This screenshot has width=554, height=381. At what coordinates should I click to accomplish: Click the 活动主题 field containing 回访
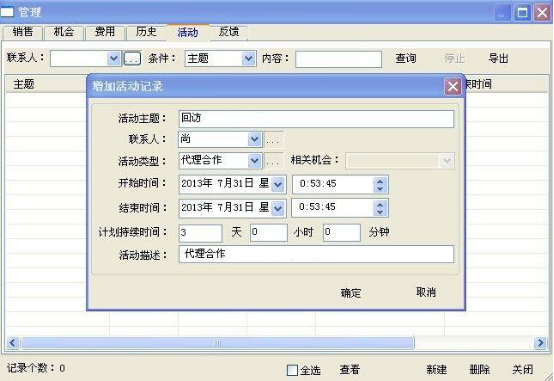pyautogui.click(x=316, y=119)
